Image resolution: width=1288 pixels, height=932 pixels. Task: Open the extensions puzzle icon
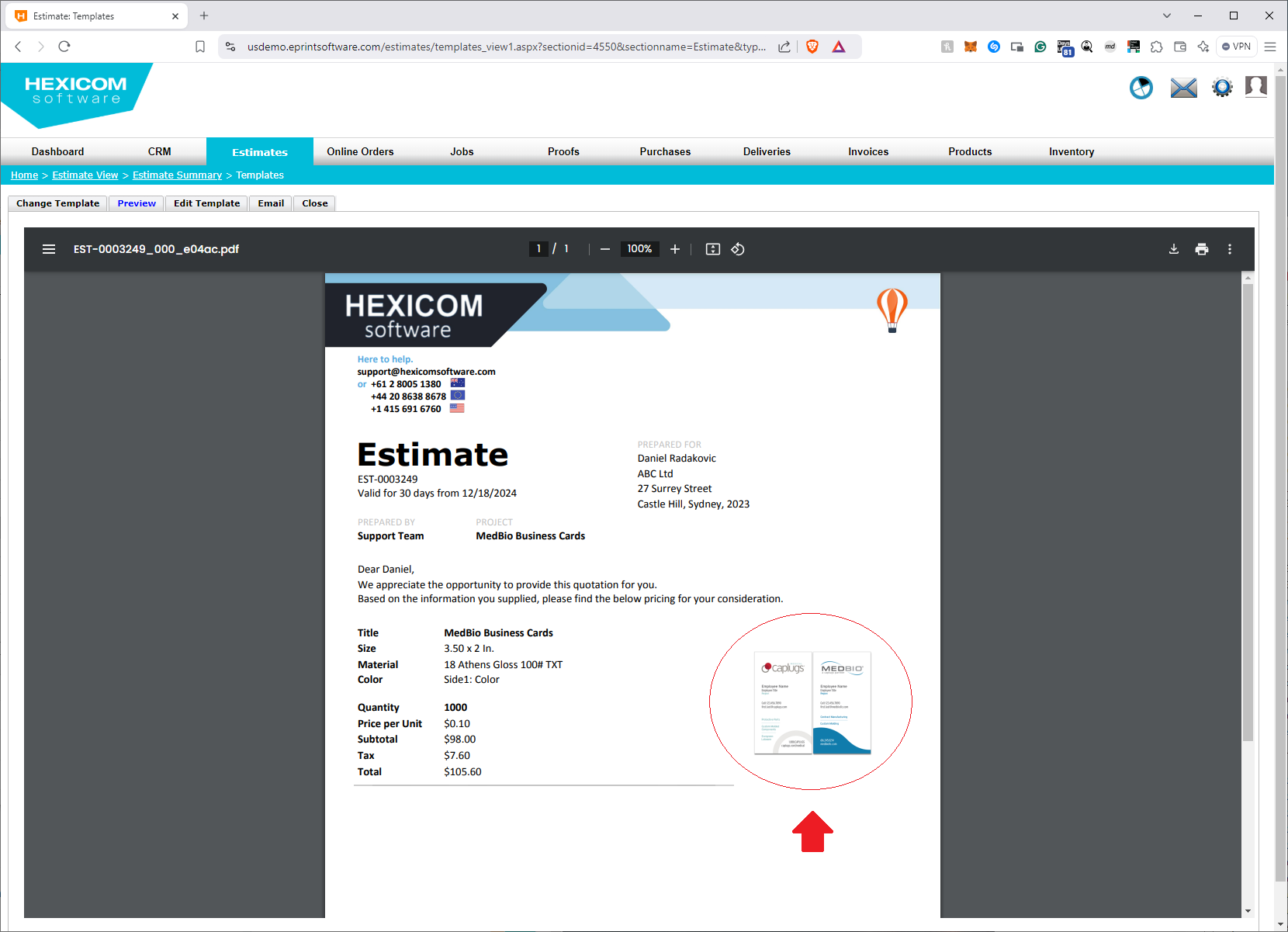pos(1157,47)
